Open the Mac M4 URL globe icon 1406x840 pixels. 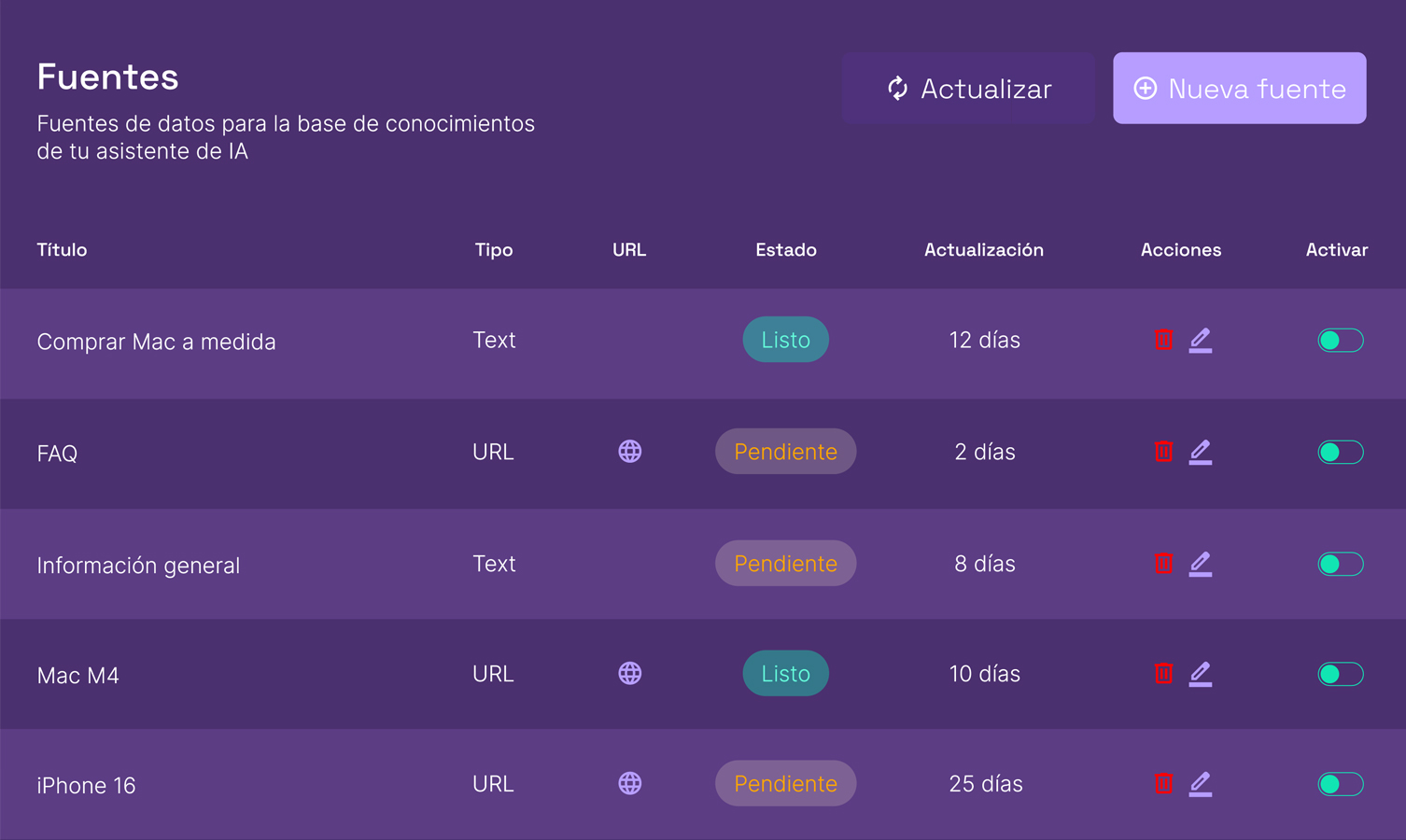[x=630, y=674]
